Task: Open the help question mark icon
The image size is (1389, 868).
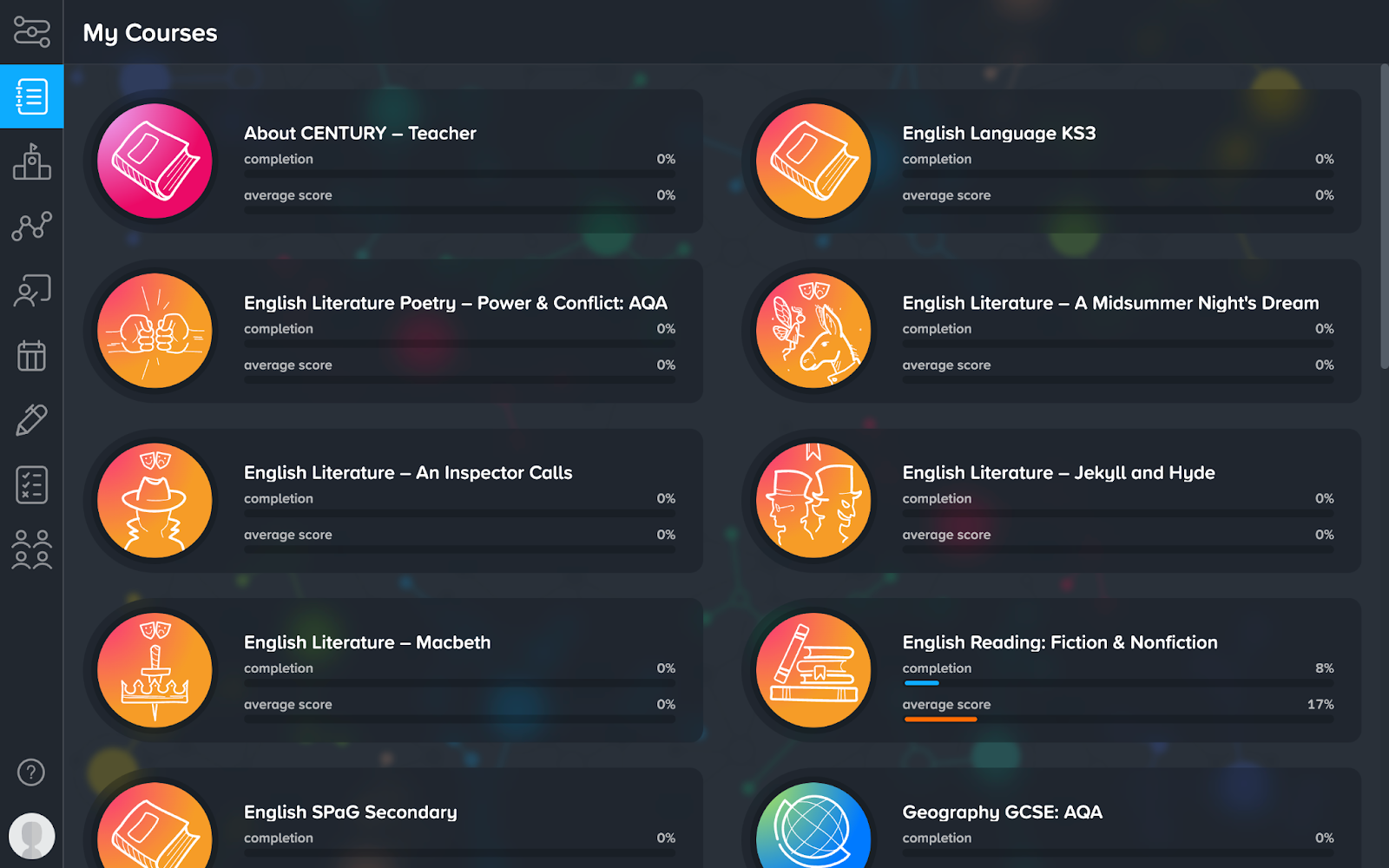Action: pyautogui.click(x=31, y=772)
